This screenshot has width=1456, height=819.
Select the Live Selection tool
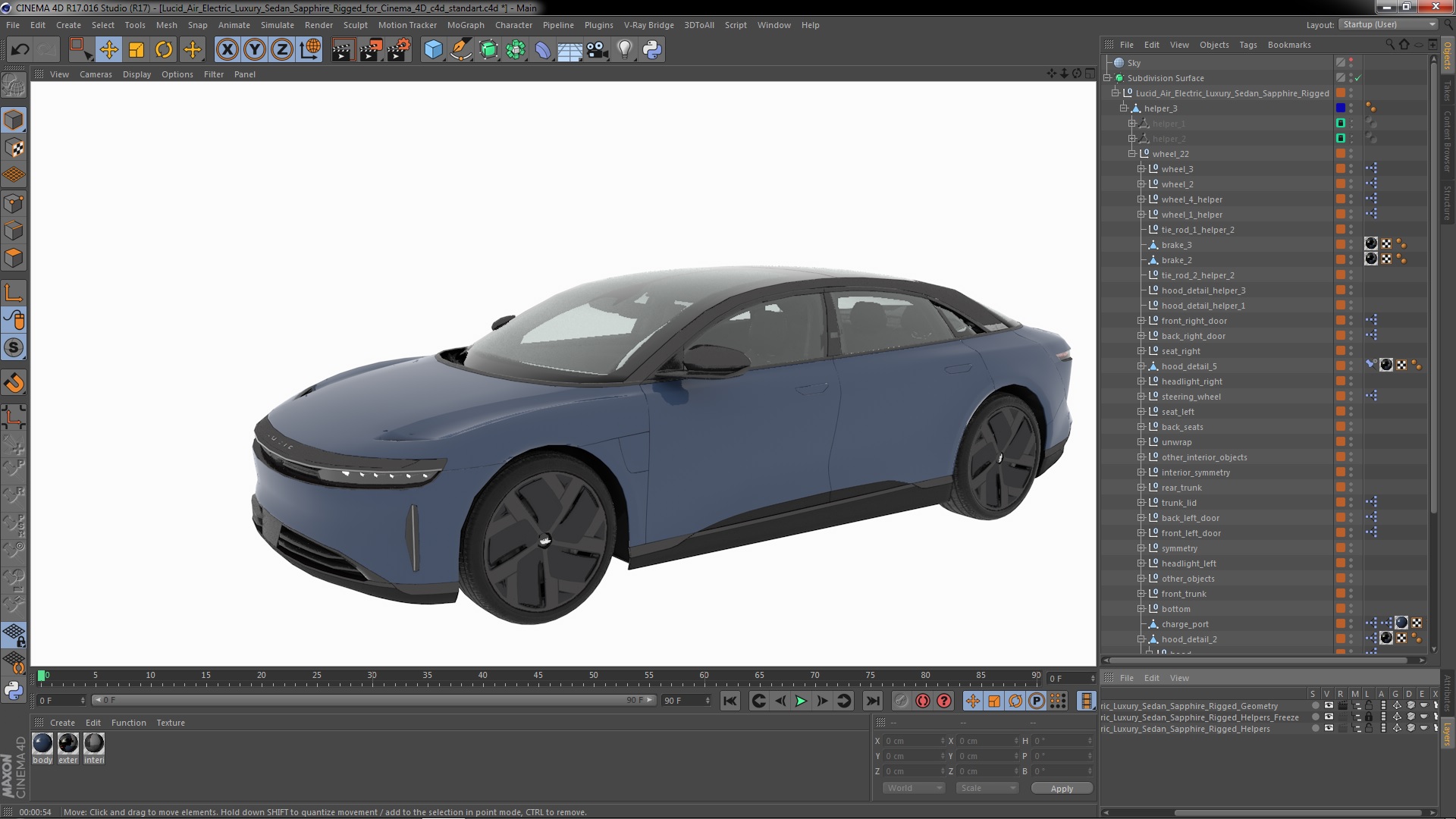(x=80, y=50)
